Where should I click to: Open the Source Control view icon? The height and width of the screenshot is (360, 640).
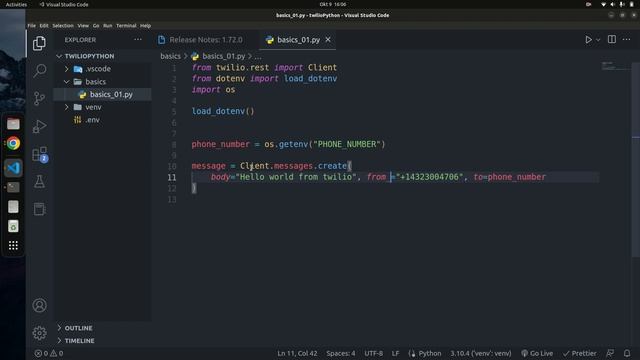tap(39, 98)
